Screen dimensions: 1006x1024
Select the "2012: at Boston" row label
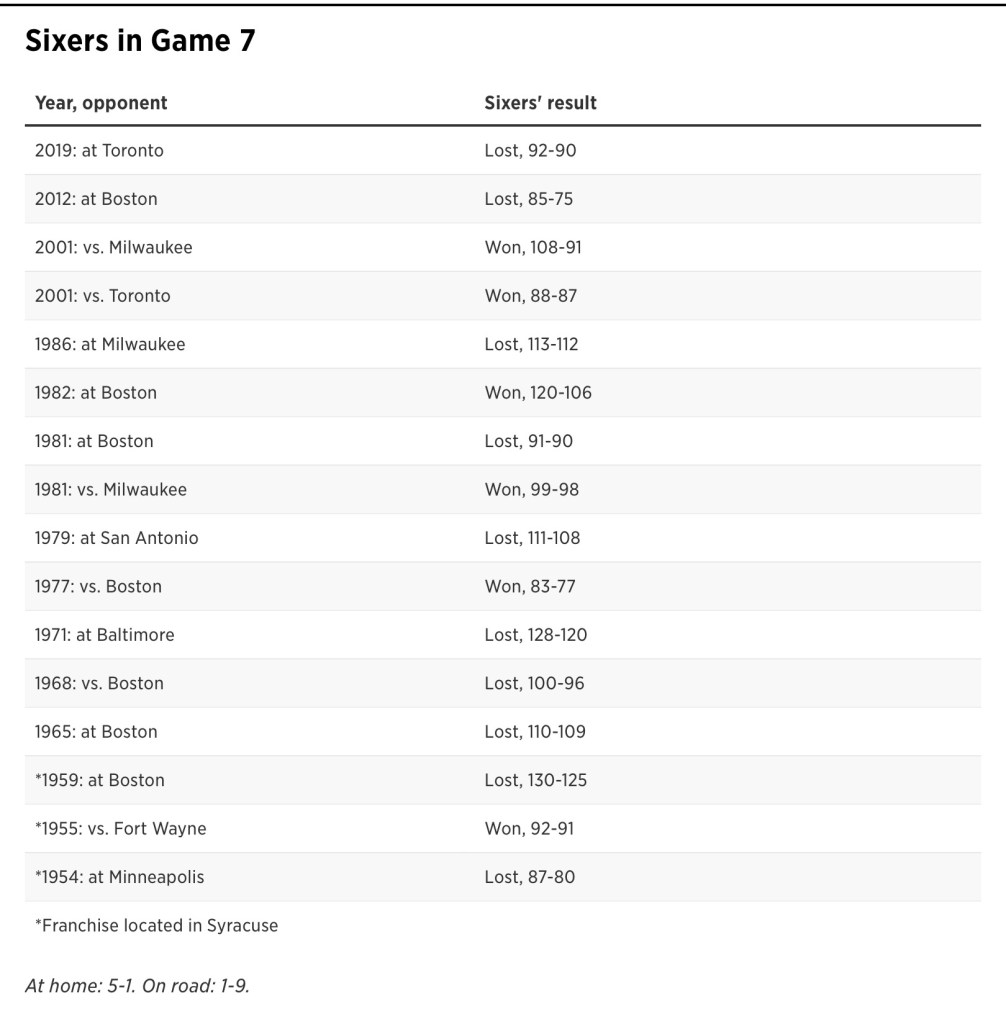pyautogui.click(x=96, y=199)
